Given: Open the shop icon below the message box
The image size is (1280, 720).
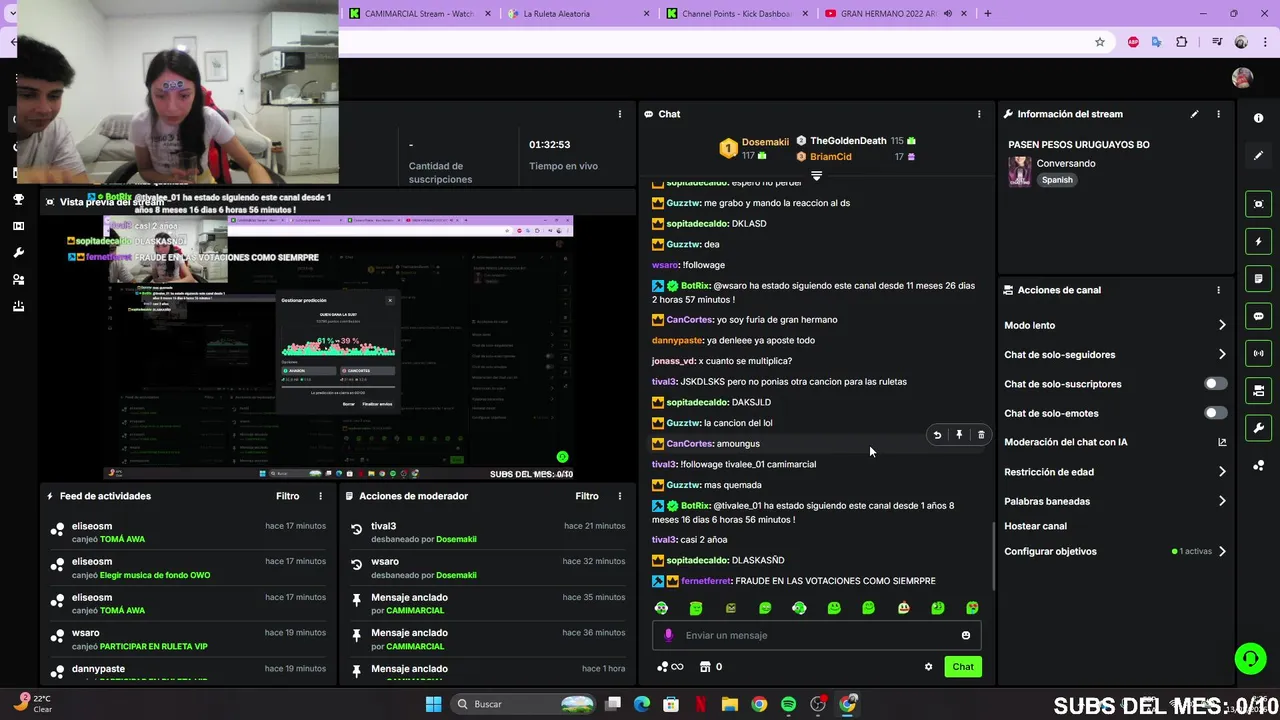Looking at the screenshot, I should (705, 667).
